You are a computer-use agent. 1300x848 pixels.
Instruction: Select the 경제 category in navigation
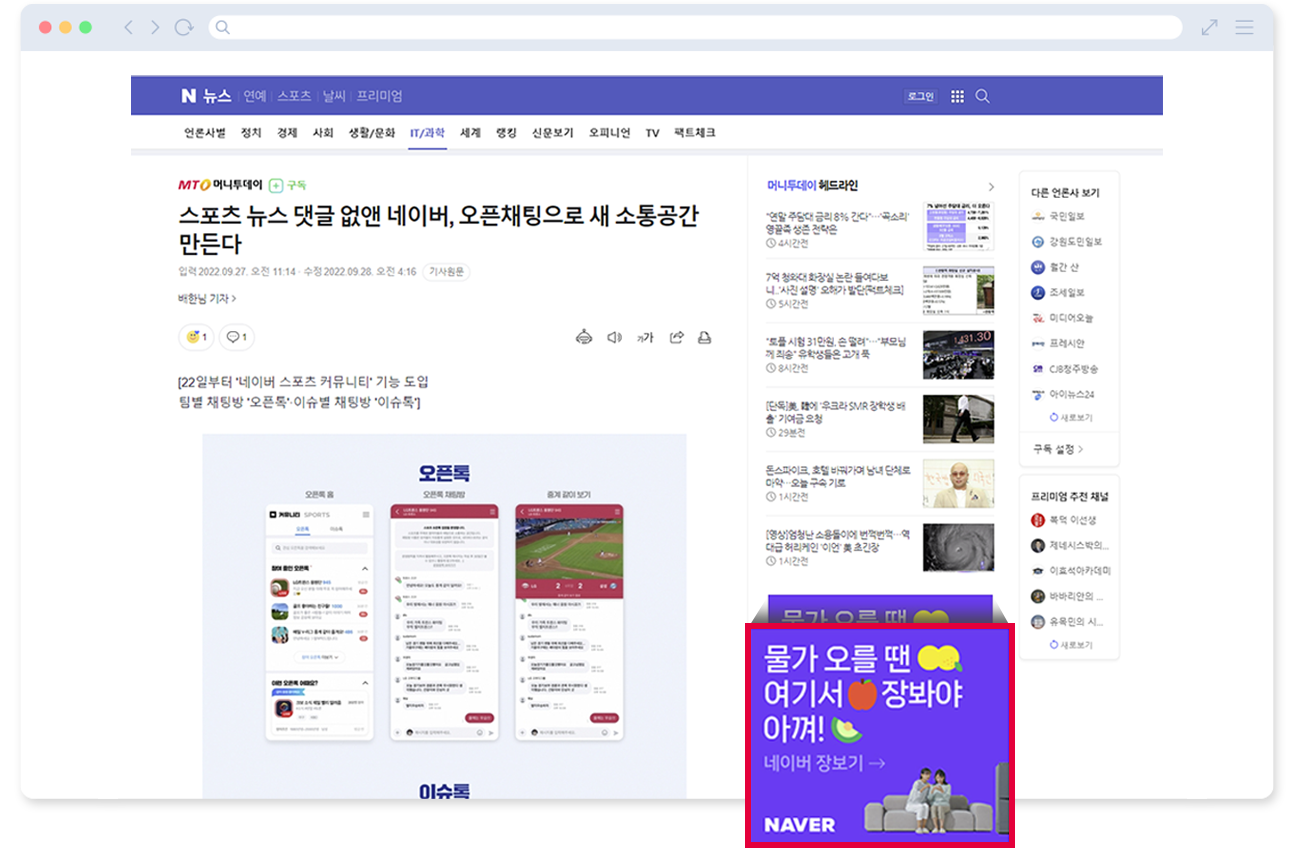287,133
